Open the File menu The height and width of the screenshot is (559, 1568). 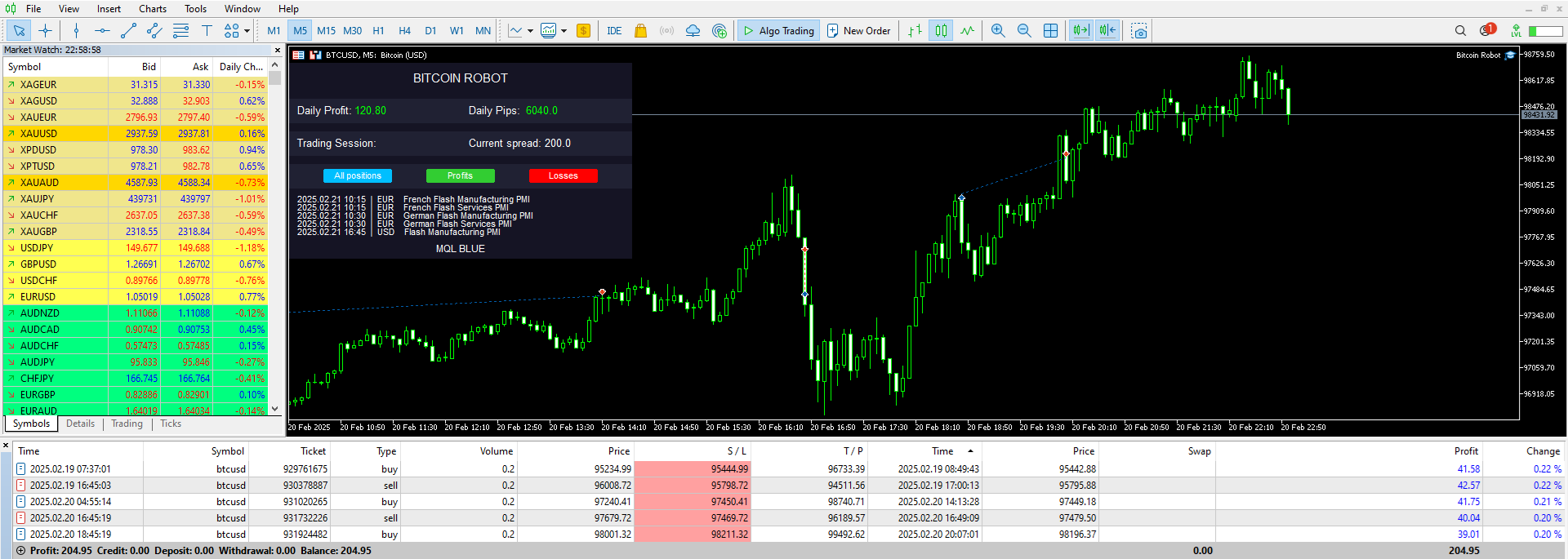(33, 9)
